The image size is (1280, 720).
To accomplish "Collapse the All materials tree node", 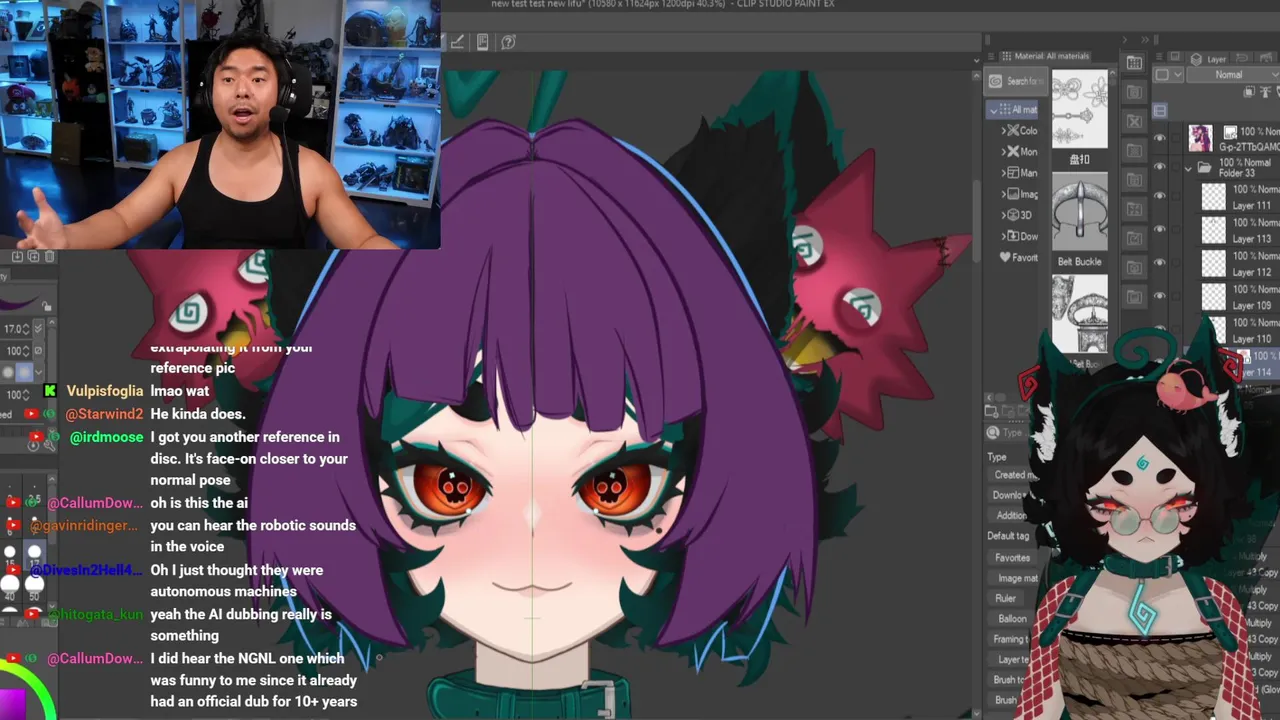I will pos(993,110).
